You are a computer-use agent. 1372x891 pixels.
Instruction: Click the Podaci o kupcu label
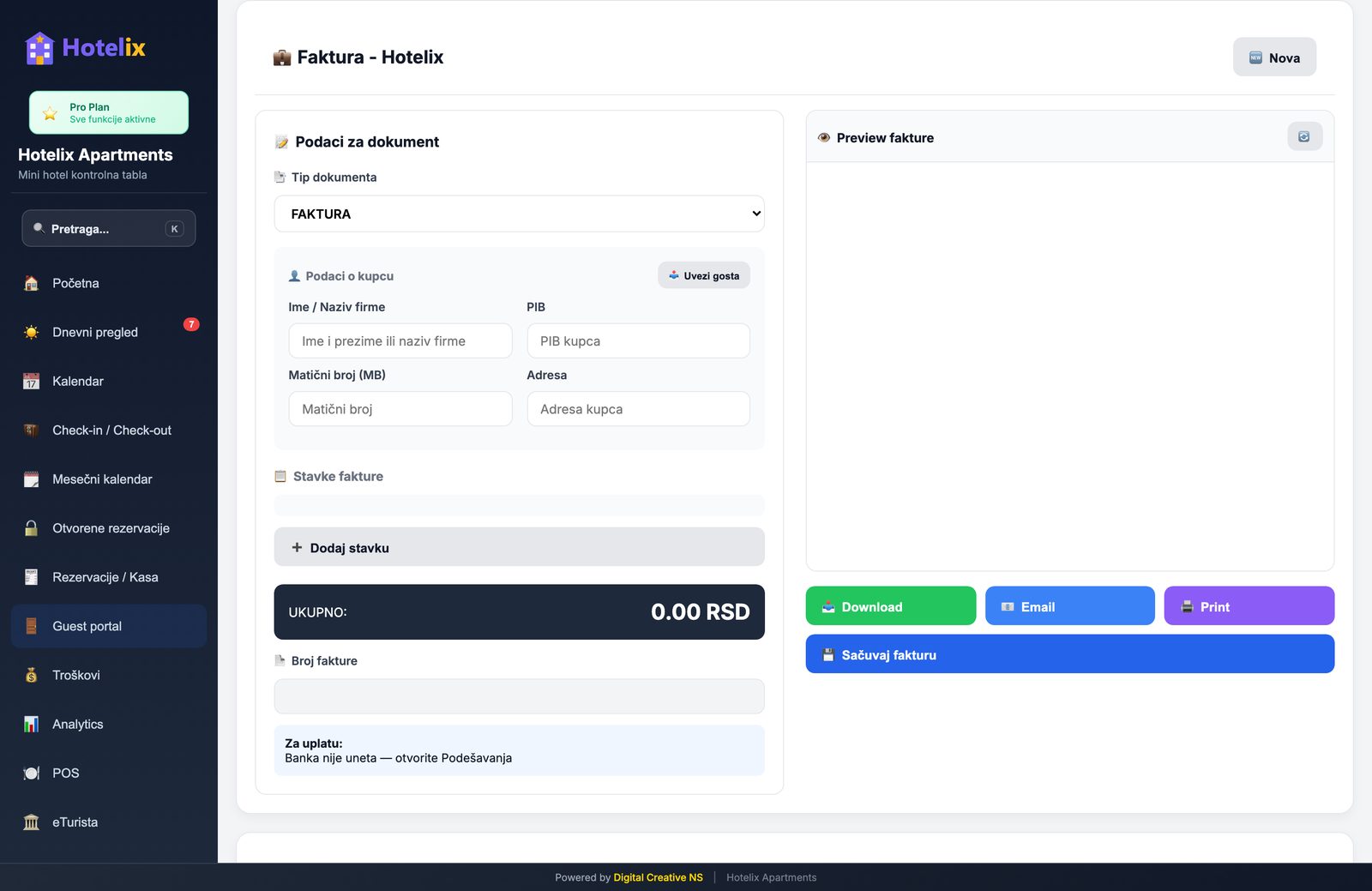[x=349, y=276]
